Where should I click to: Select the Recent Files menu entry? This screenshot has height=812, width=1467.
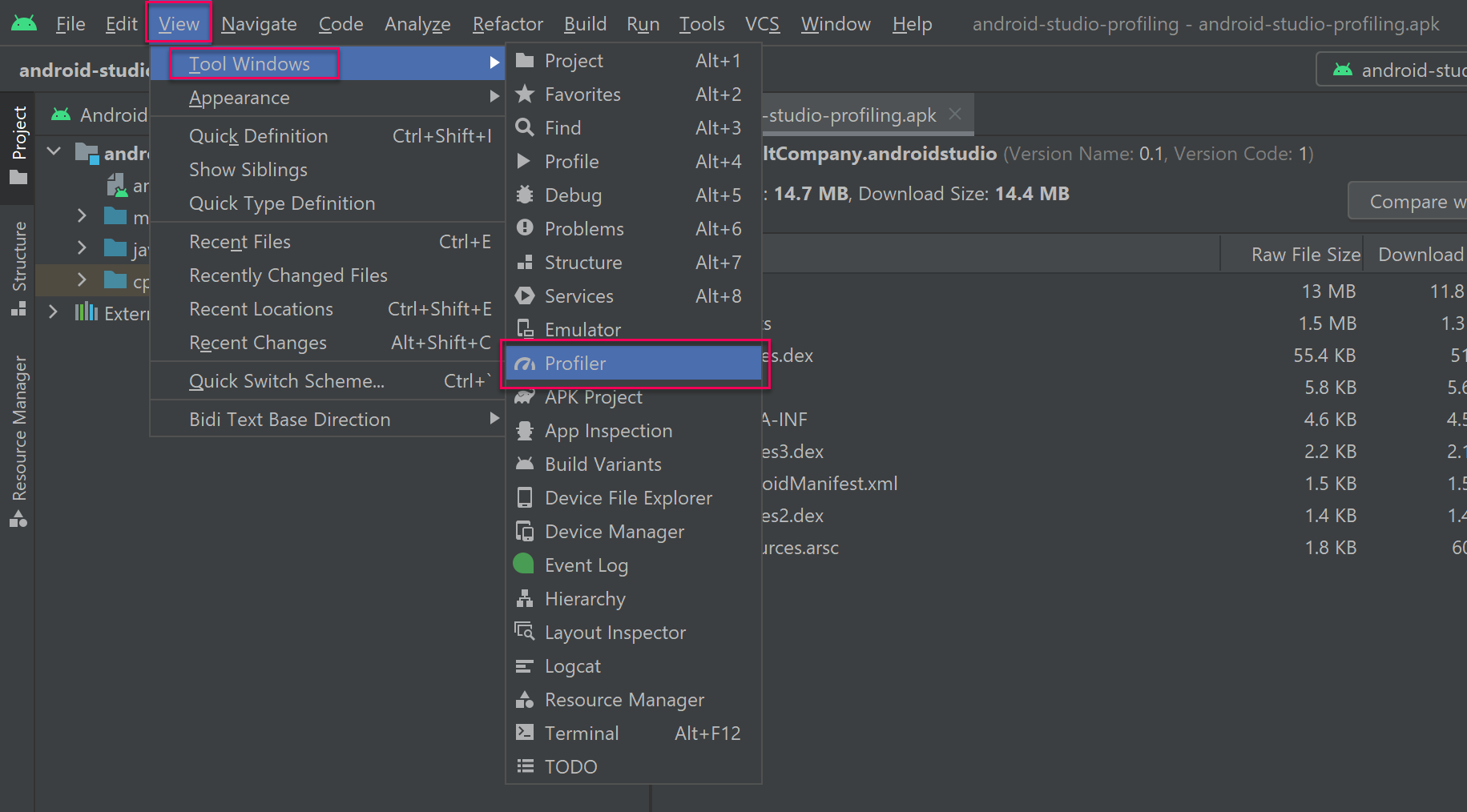(240, 242)
